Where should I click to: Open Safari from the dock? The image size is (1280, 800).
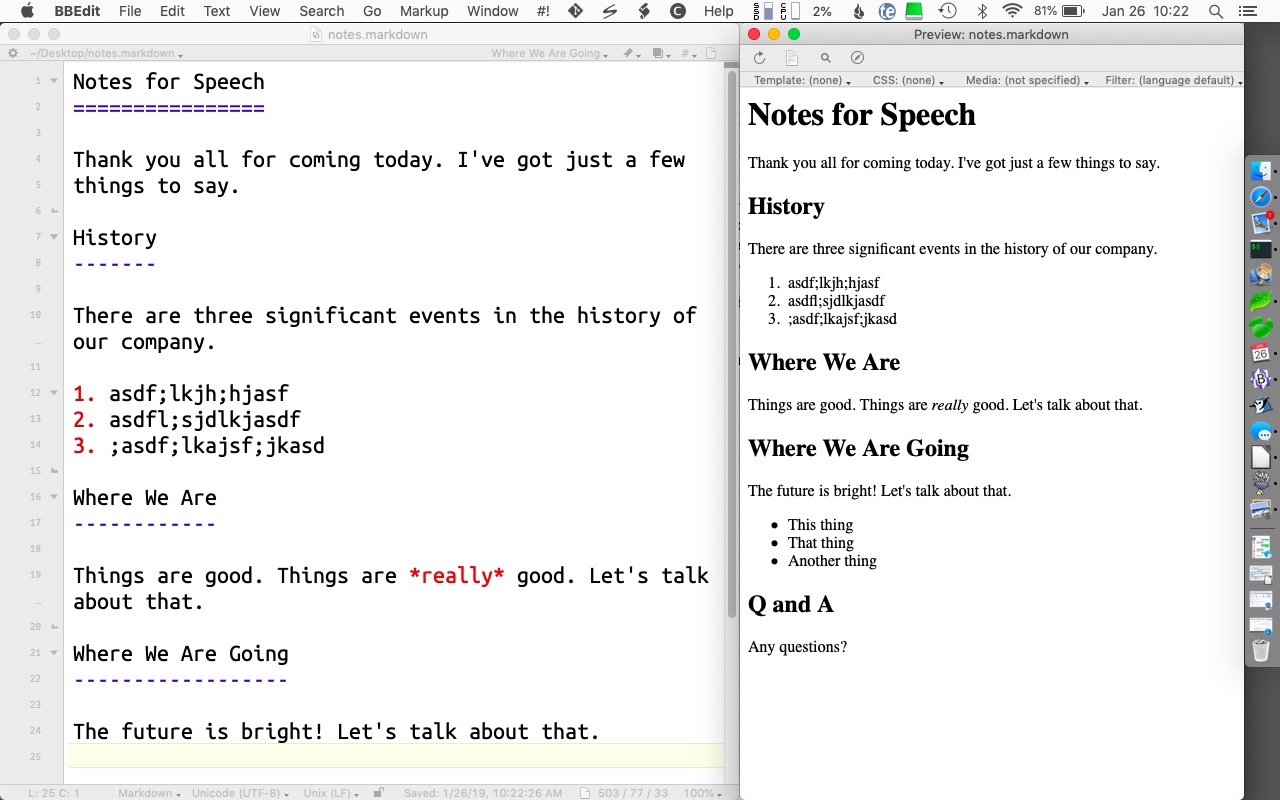(1261, 196)
